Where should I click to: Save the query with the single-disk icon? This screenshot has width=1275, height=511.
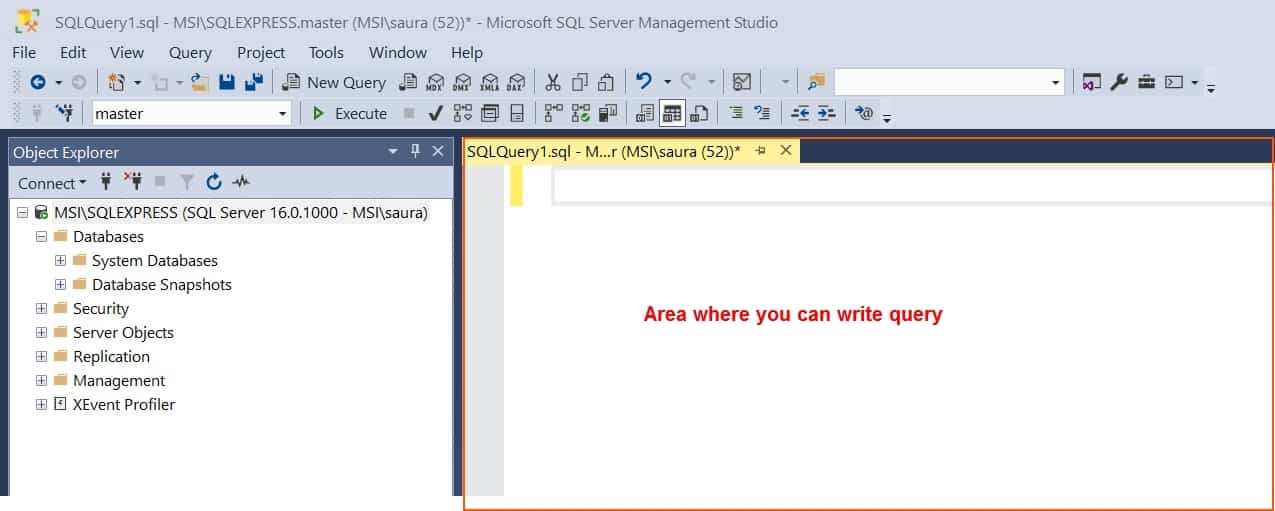coord(227,82)
